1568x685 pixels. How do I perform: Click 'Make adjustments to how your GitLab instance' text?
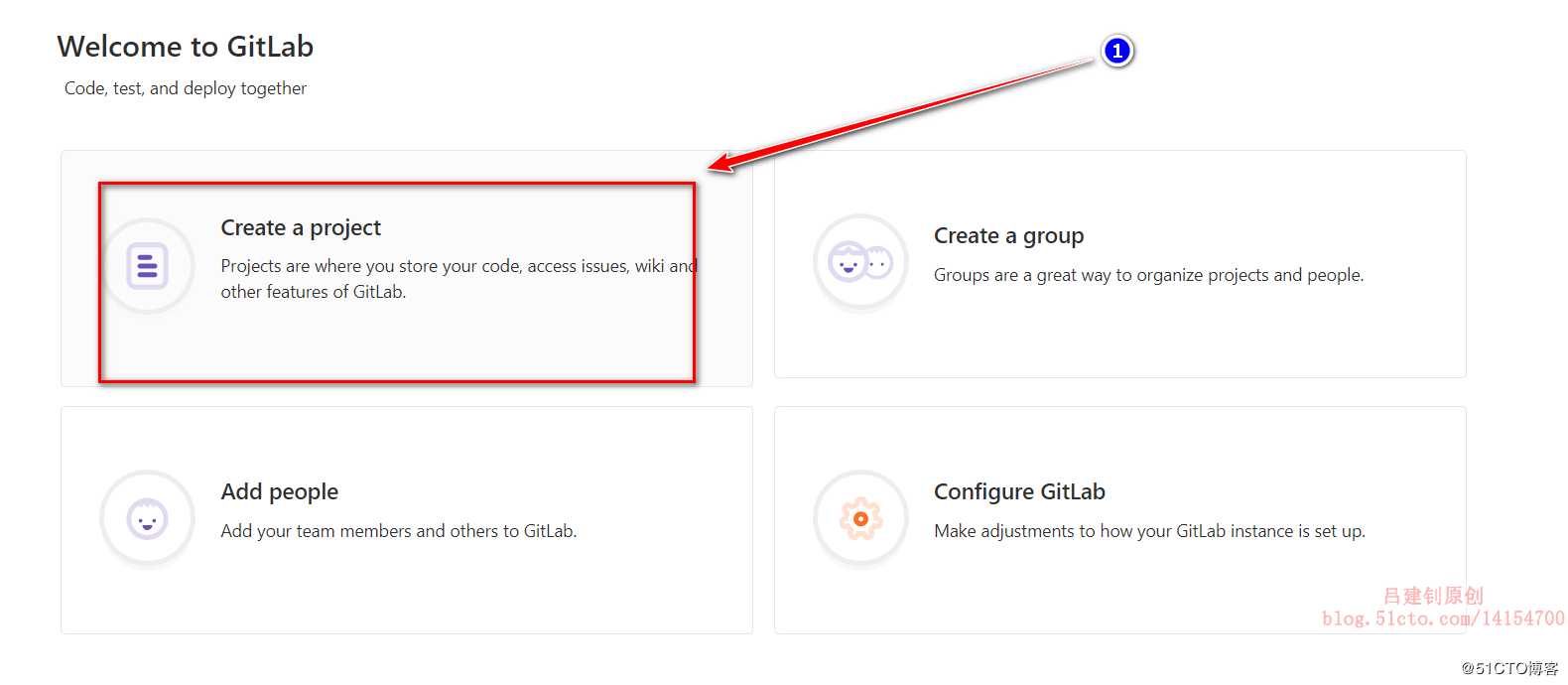coord(1149,531)
